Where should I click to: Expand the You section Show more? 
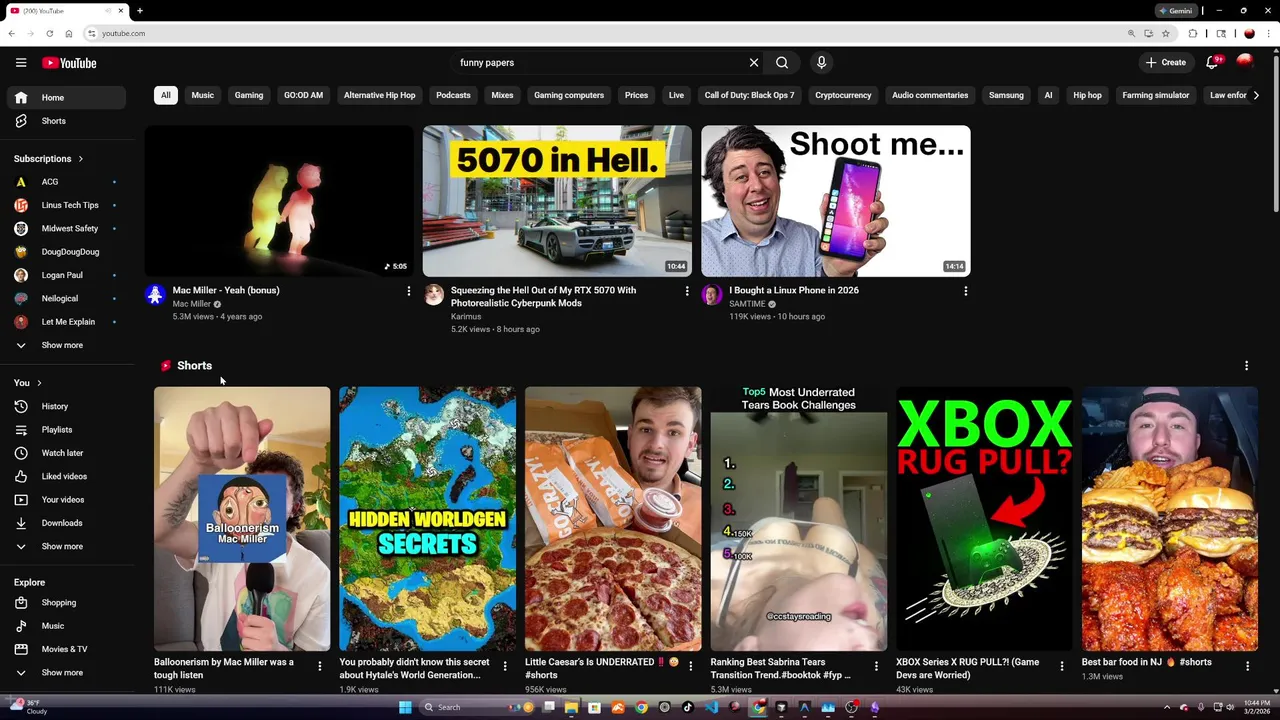[x=66, y=547]
